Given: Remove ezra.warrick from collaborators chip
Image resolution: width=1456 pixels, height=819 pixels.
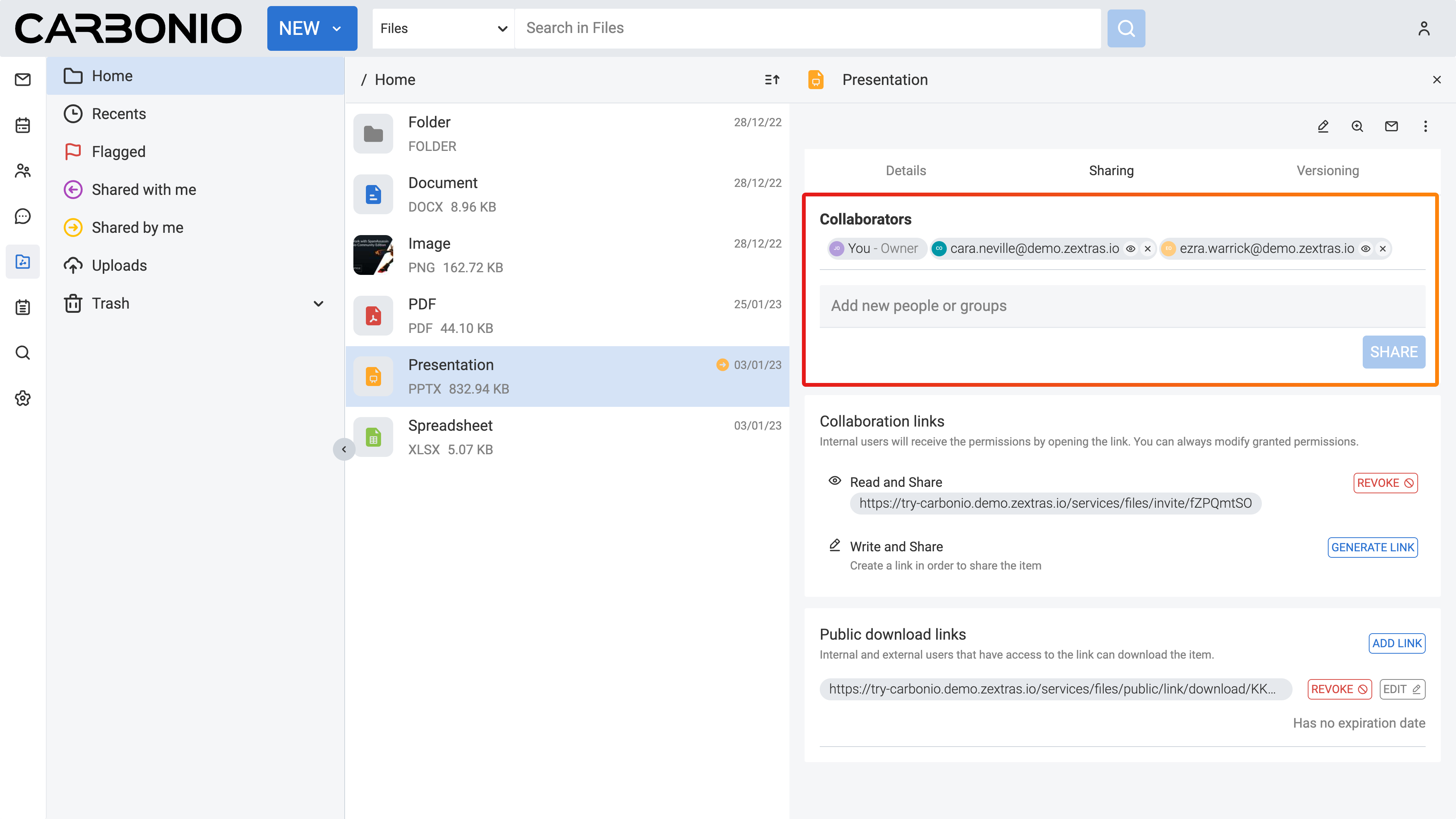Looking at the screenshot, I should tap(1382, 249).
